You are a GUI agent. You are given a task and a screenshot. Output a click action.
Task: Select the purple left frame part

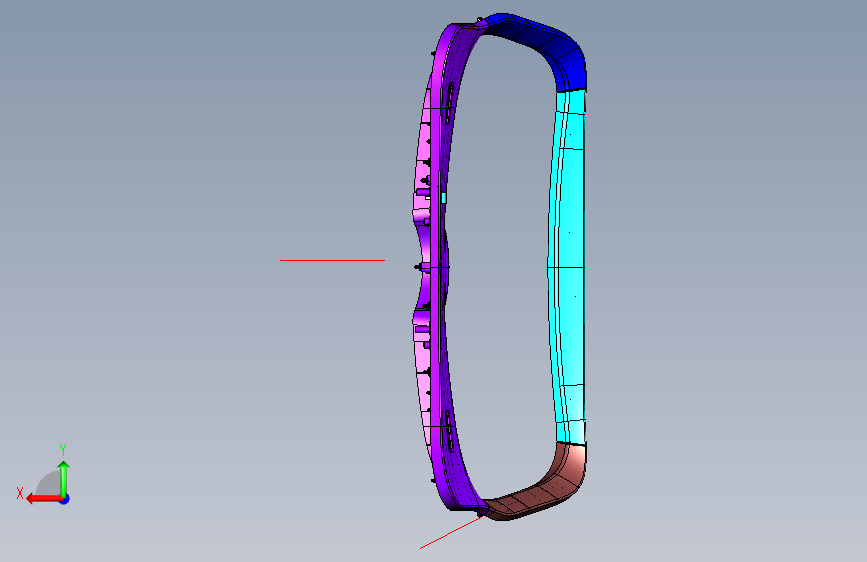437,266
